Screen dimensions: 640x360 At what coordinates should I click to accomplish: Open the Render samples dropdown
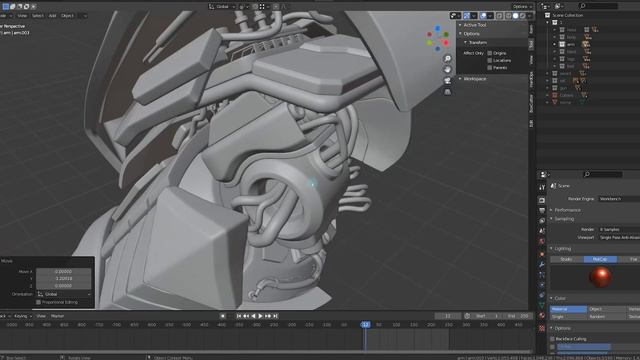pos(619,229)
